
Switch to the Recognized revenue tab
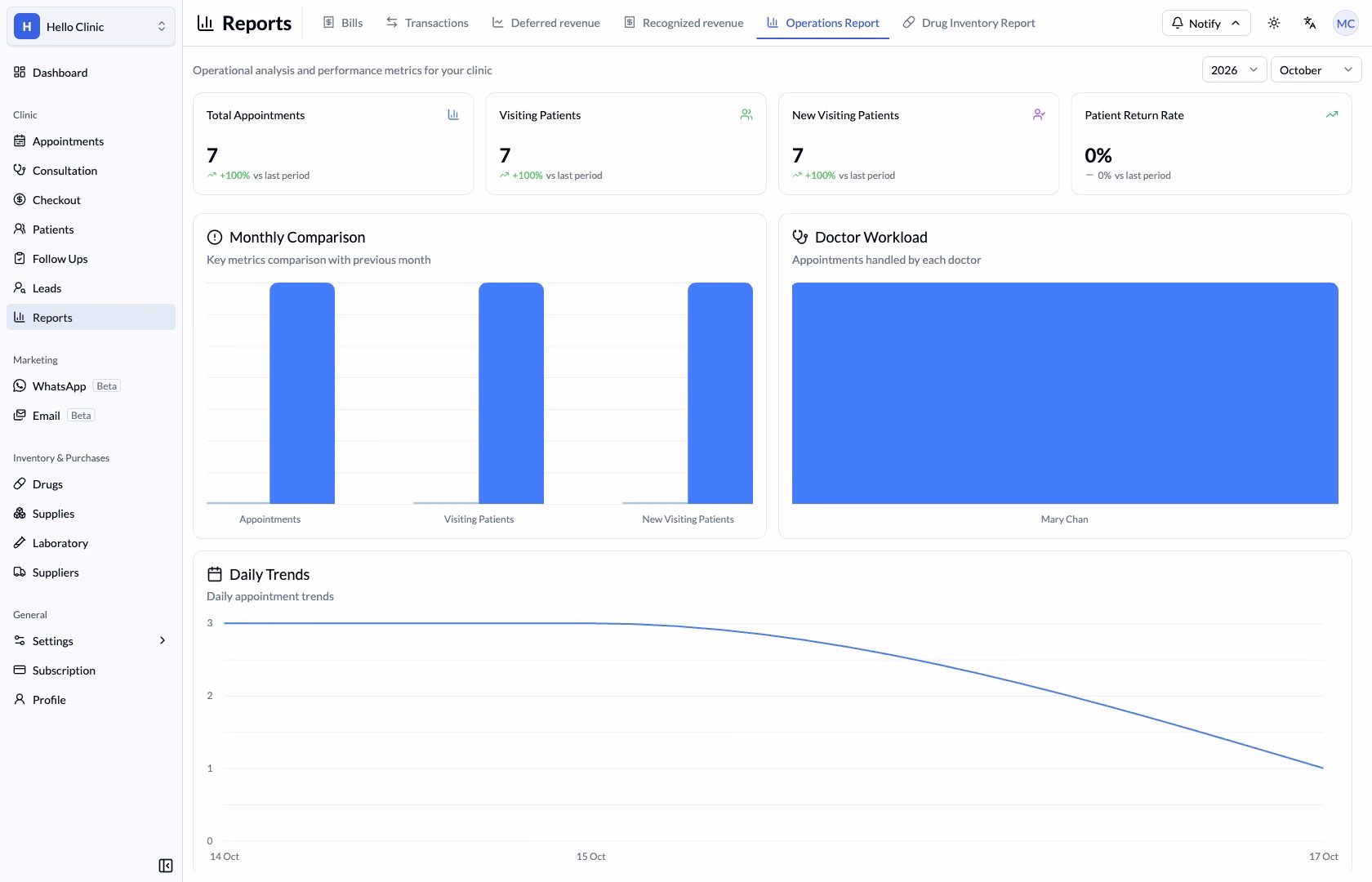[684, 23]
